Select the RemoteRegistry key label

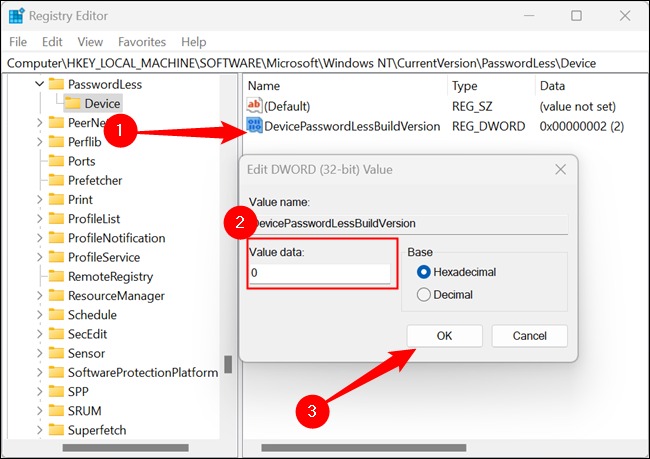[x=111, y=277]
